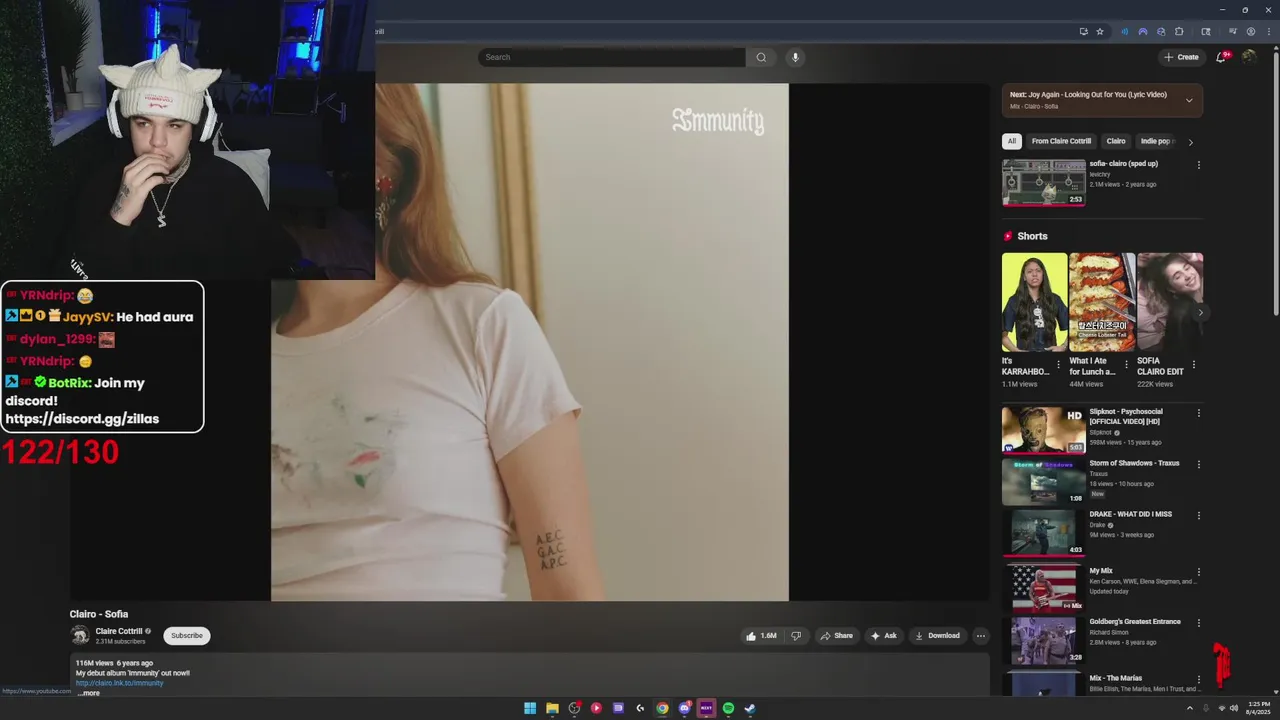The image size is (1280, 720).
Task: Dislike the Clairo - Sofia video
Action: (x=796, y=636)
